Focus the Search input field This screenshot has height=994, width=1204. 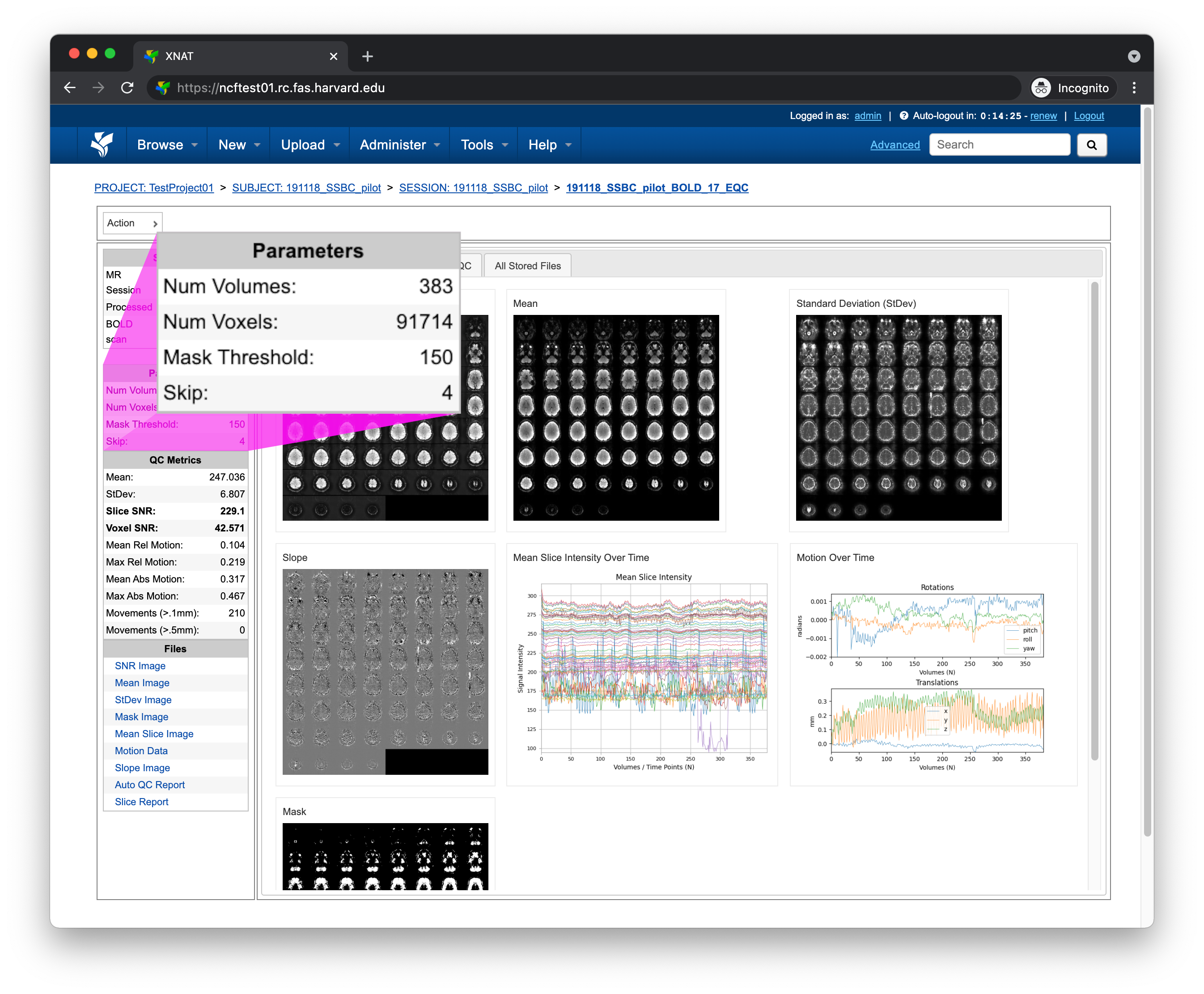[x=999, y=145]
